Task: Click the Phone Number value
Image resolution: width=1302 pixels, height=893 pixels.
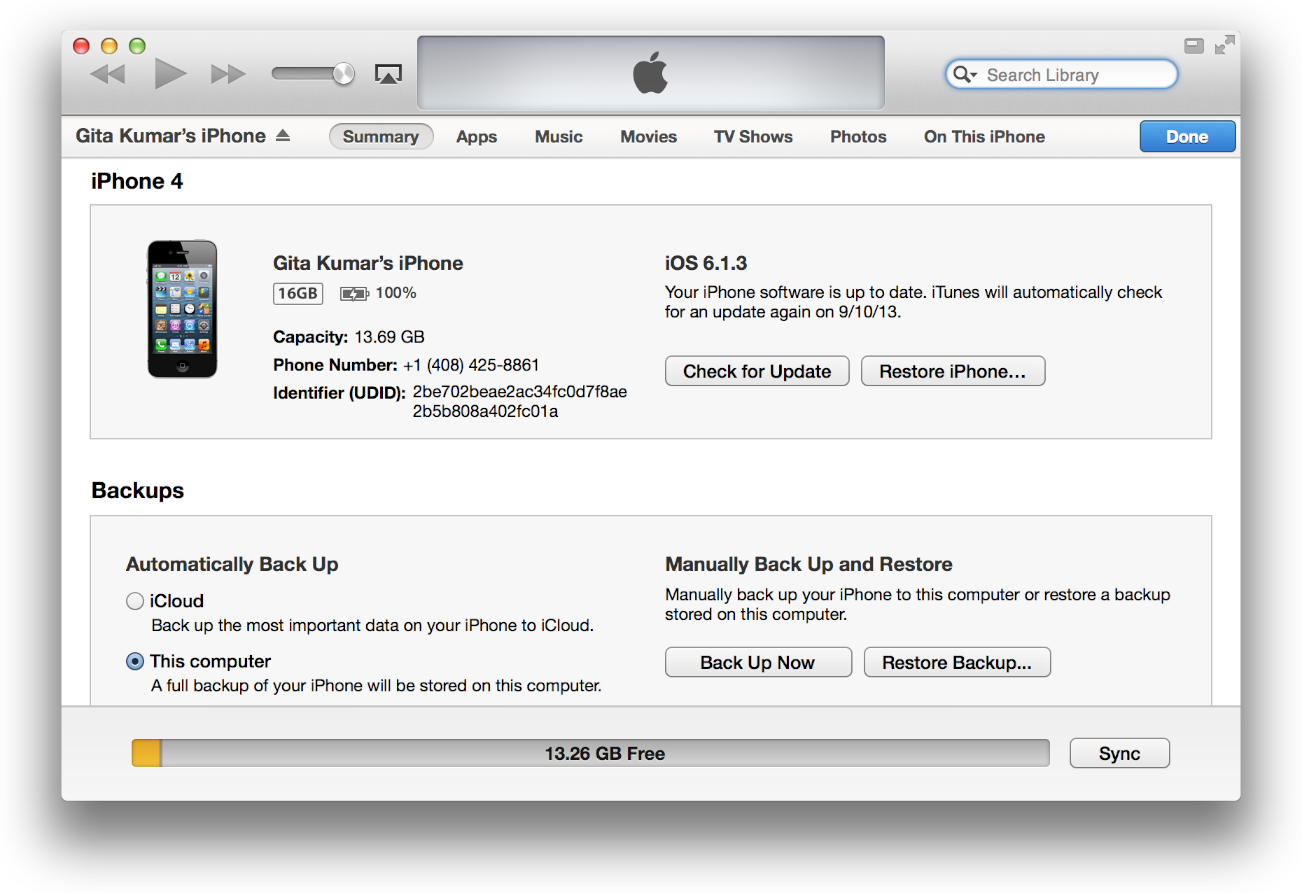Action: [471, 365]
